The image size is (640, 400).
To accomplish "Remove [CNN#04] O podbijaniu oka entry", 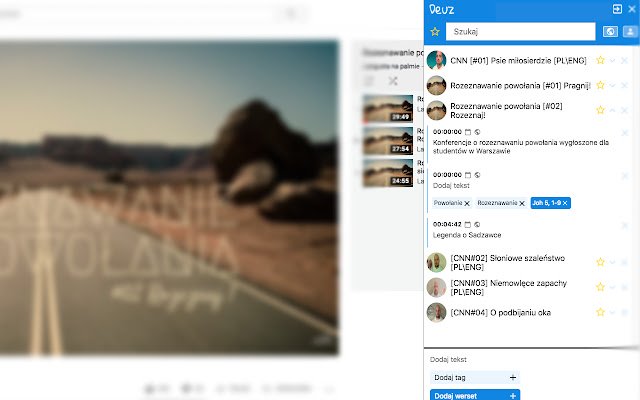I will [624, 313].
